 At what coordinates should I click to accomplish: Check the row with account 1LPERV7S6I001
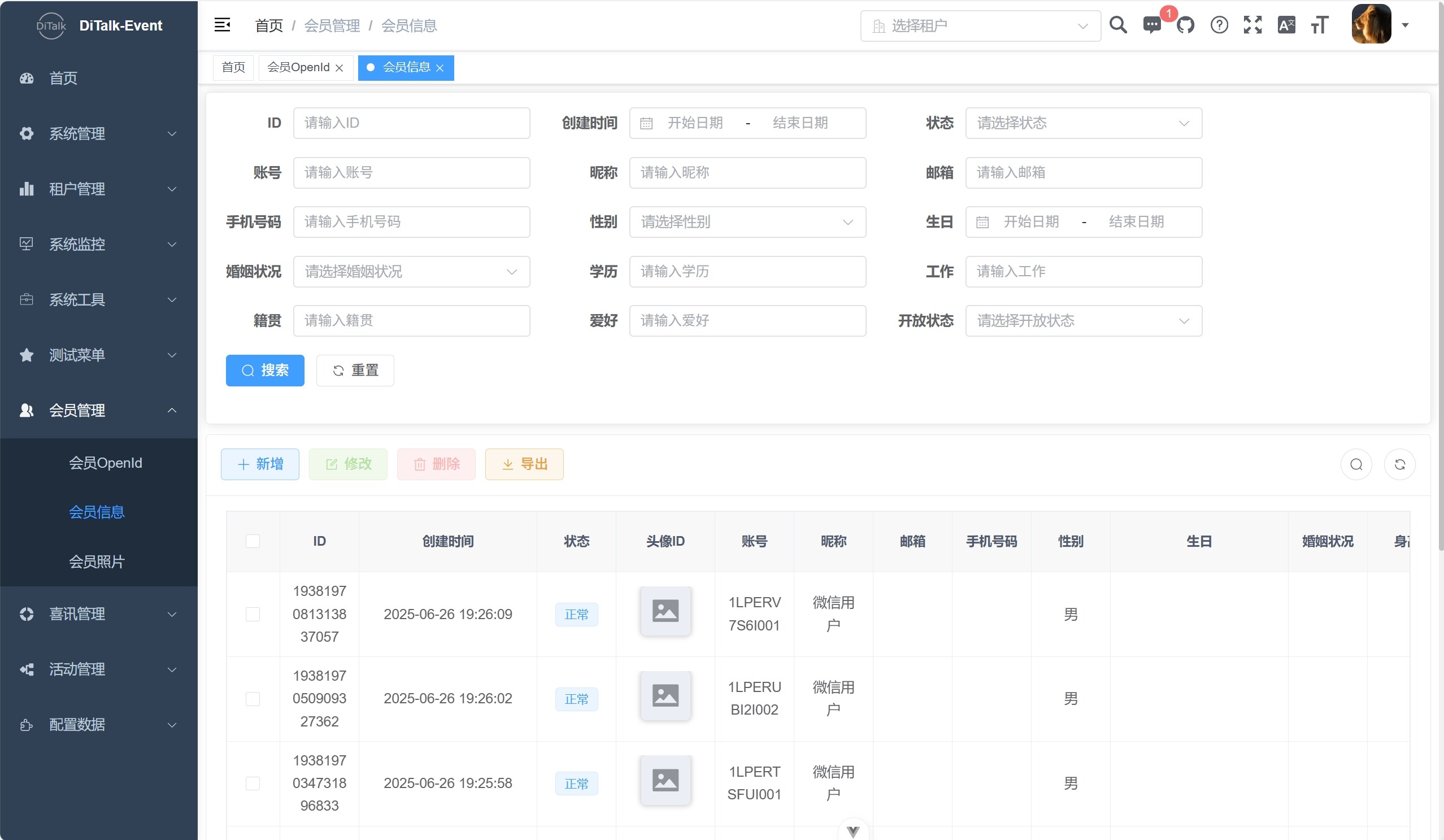(x=253, y=614)
